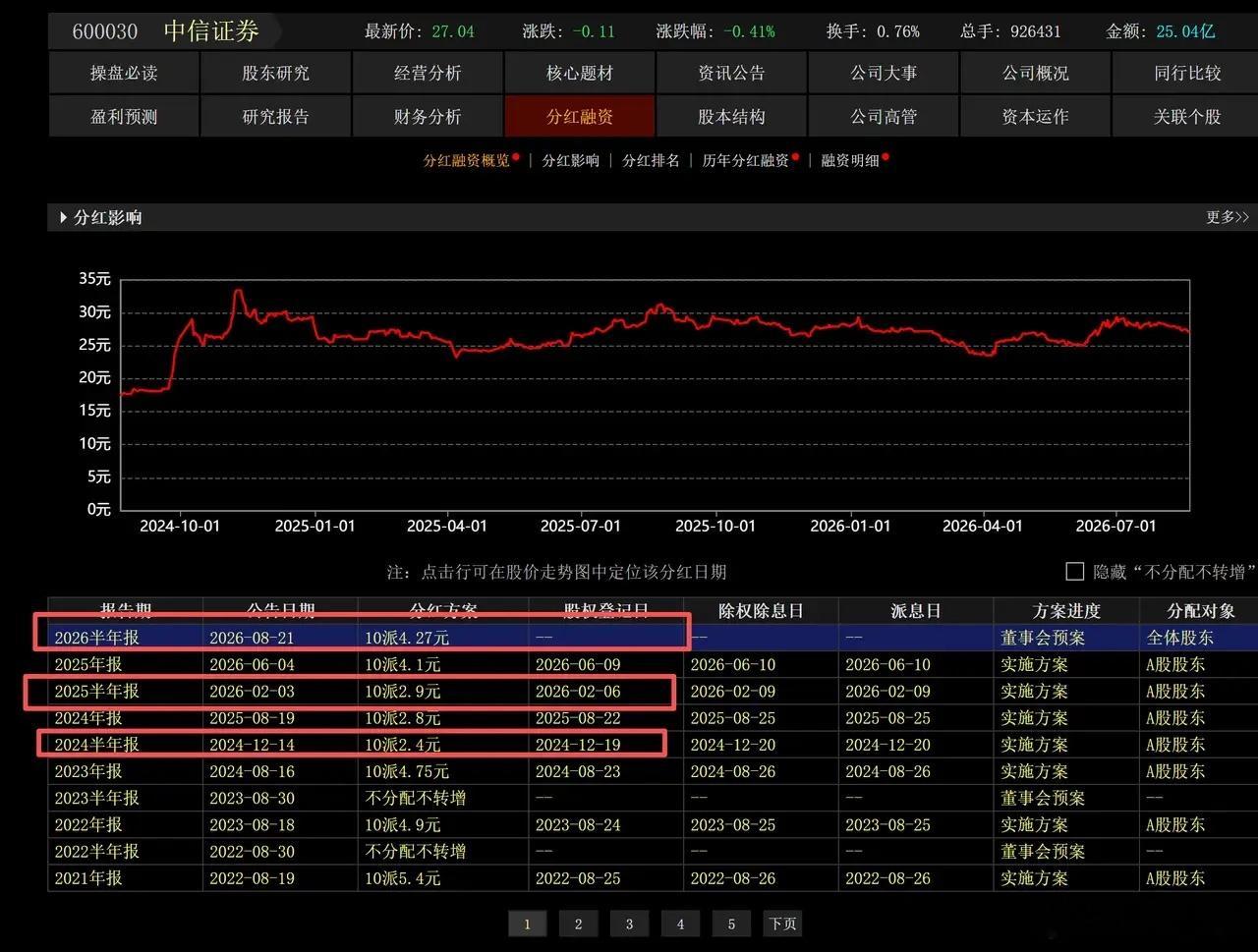Click the 2025-07-01 chart axis label
This screenshot has height=952, width=1258.
[x=581, y=526]
